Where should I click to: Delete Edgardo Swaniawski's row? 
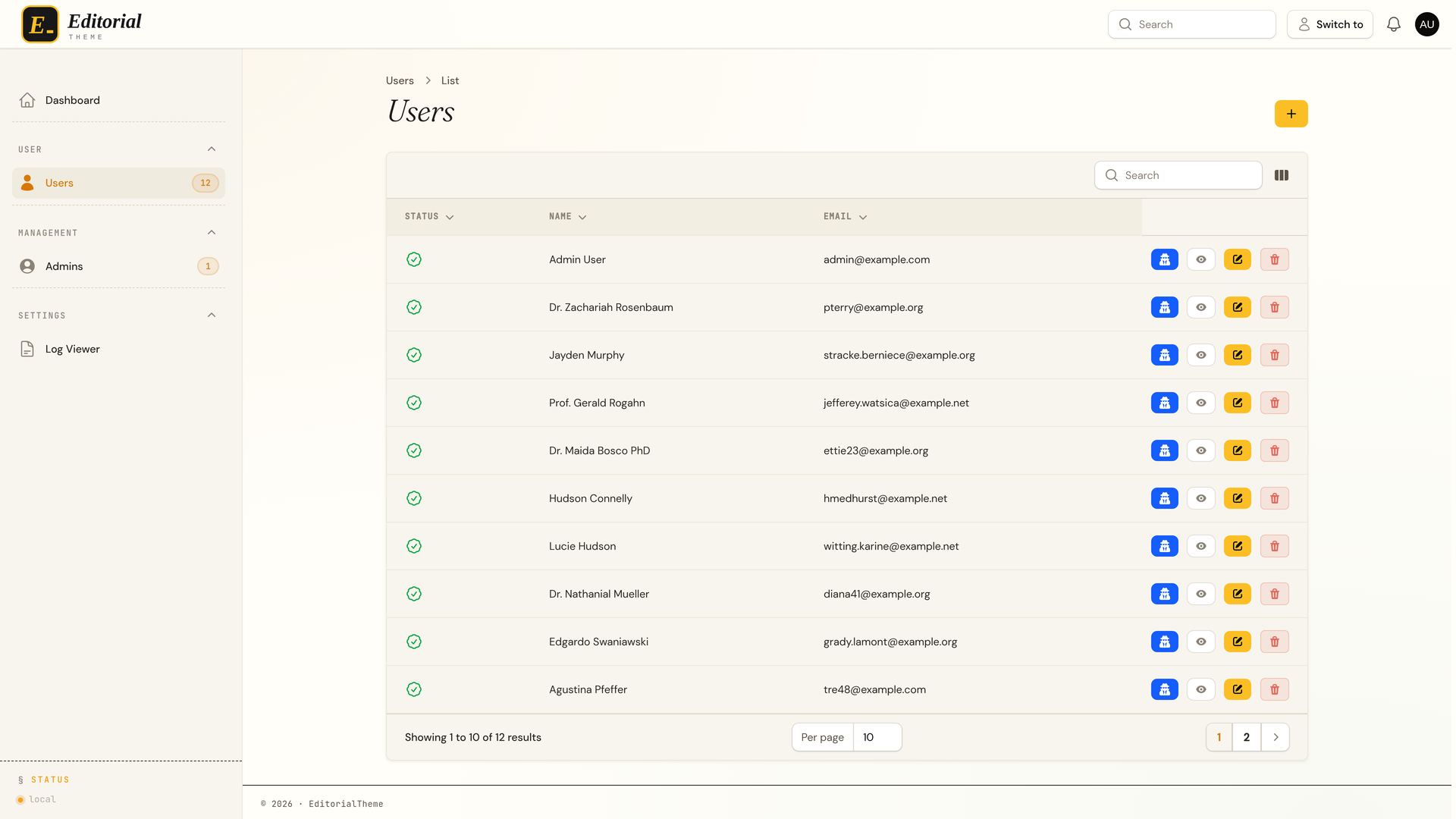pos(1274,642)
